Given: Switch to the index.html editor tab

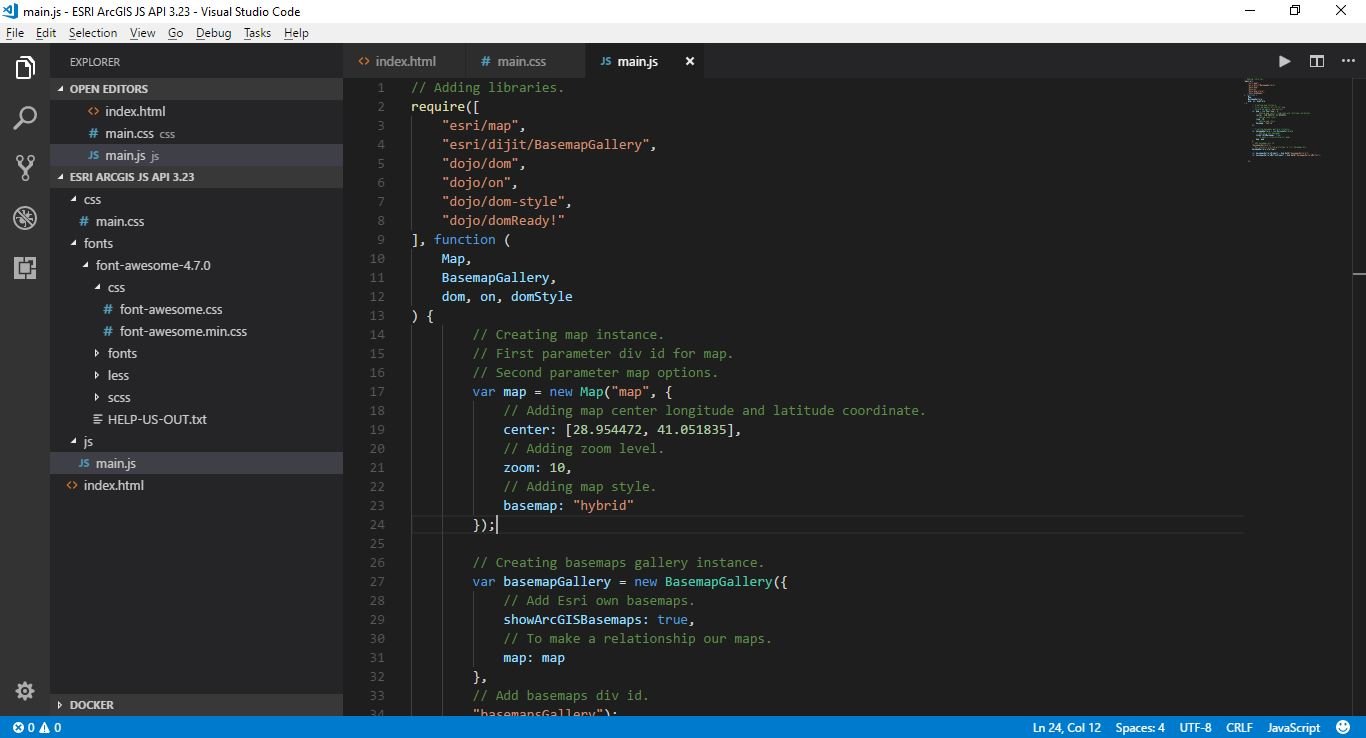Looking at the screenshot, I should point(404,61).
